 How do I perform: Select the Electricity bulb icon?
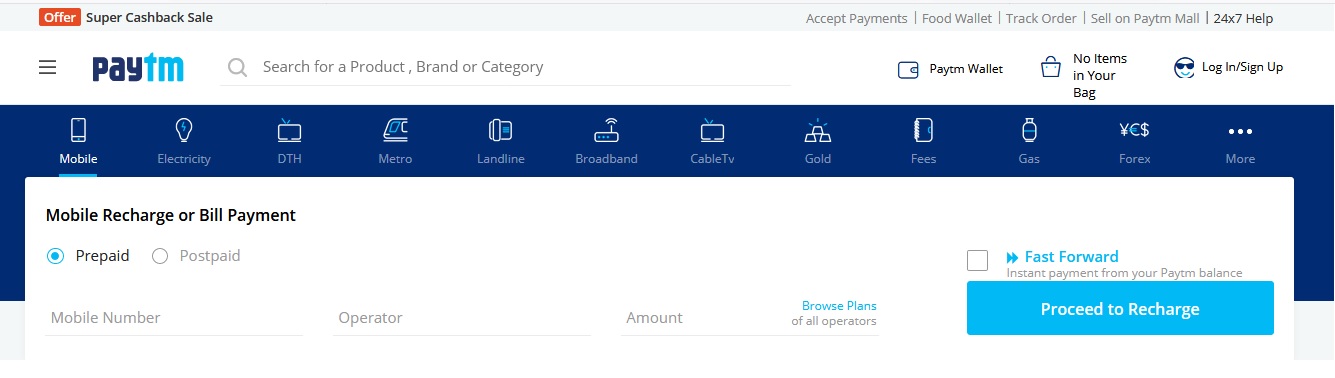pyautogui.click(x=184, y=130)
